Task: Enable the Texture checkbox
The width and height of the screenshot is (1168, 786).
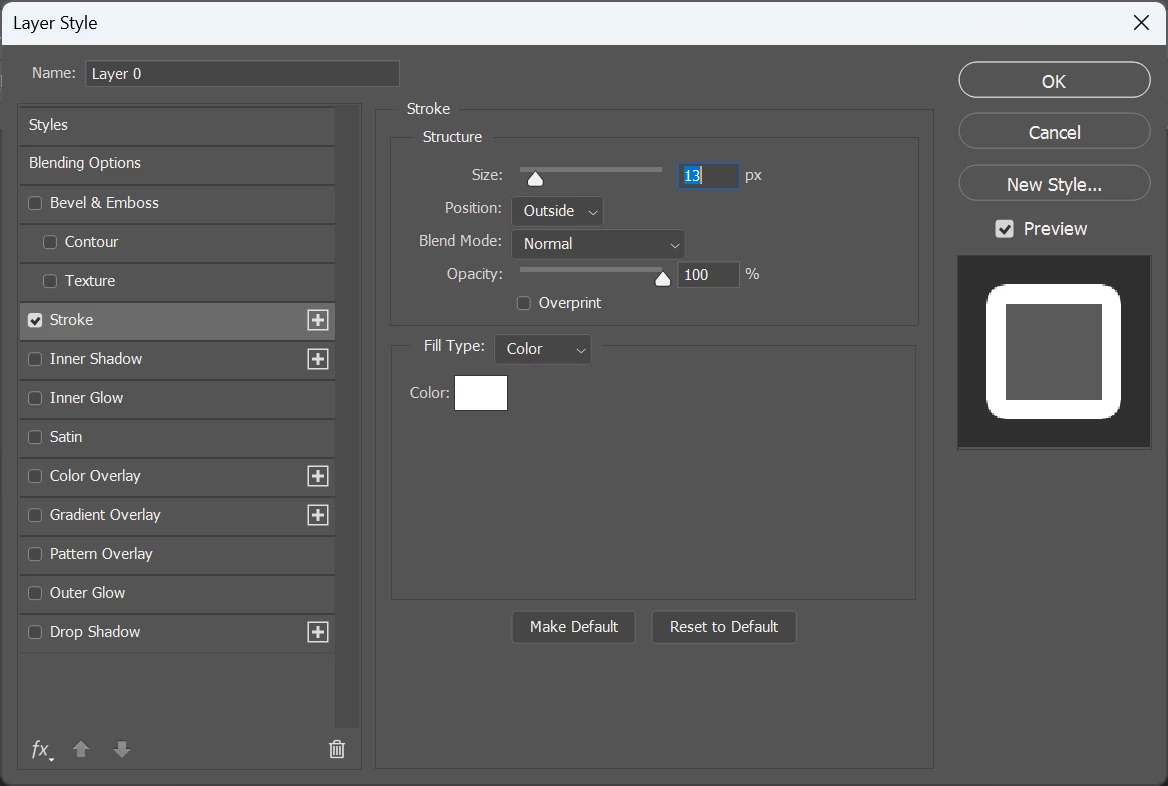Action: (50, 281)
